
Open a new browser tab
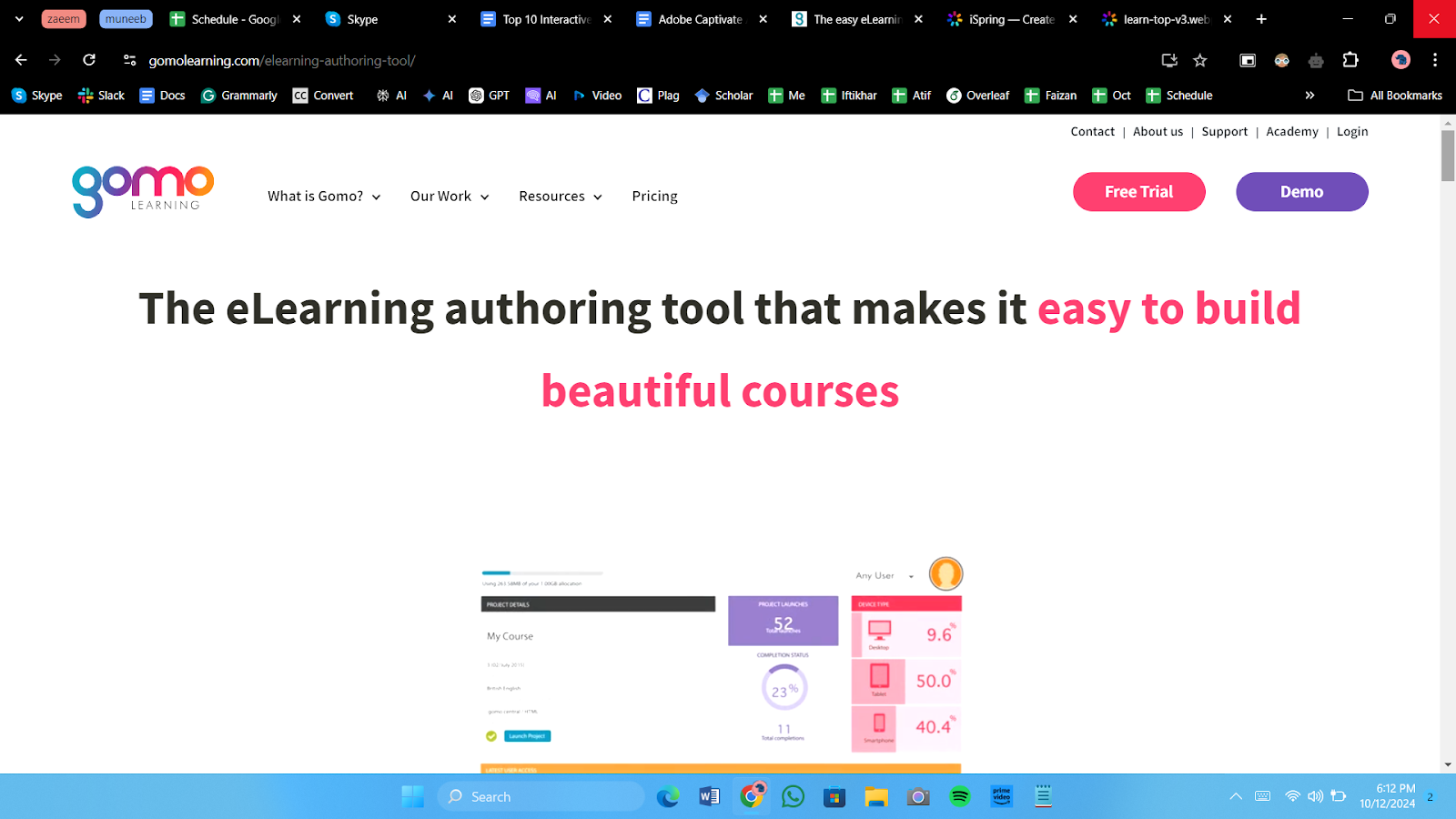point(1261,19)
